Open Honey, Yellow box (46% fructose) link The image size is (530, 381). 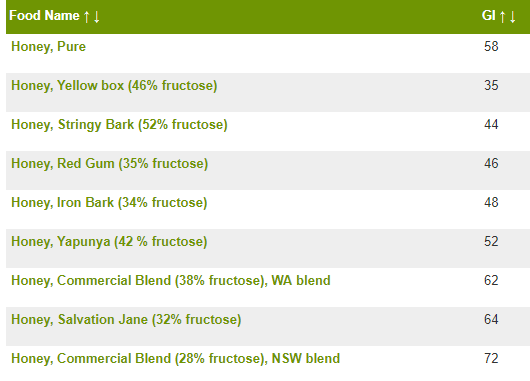(x=114, y=86)
